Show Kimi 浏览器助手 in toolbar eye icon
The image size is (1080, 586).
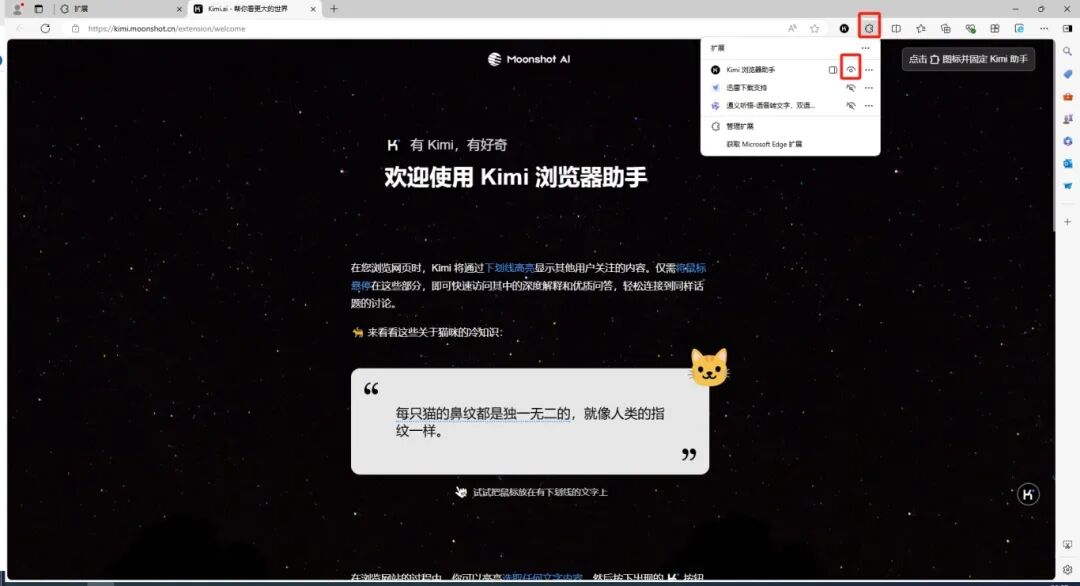(851, 70)
